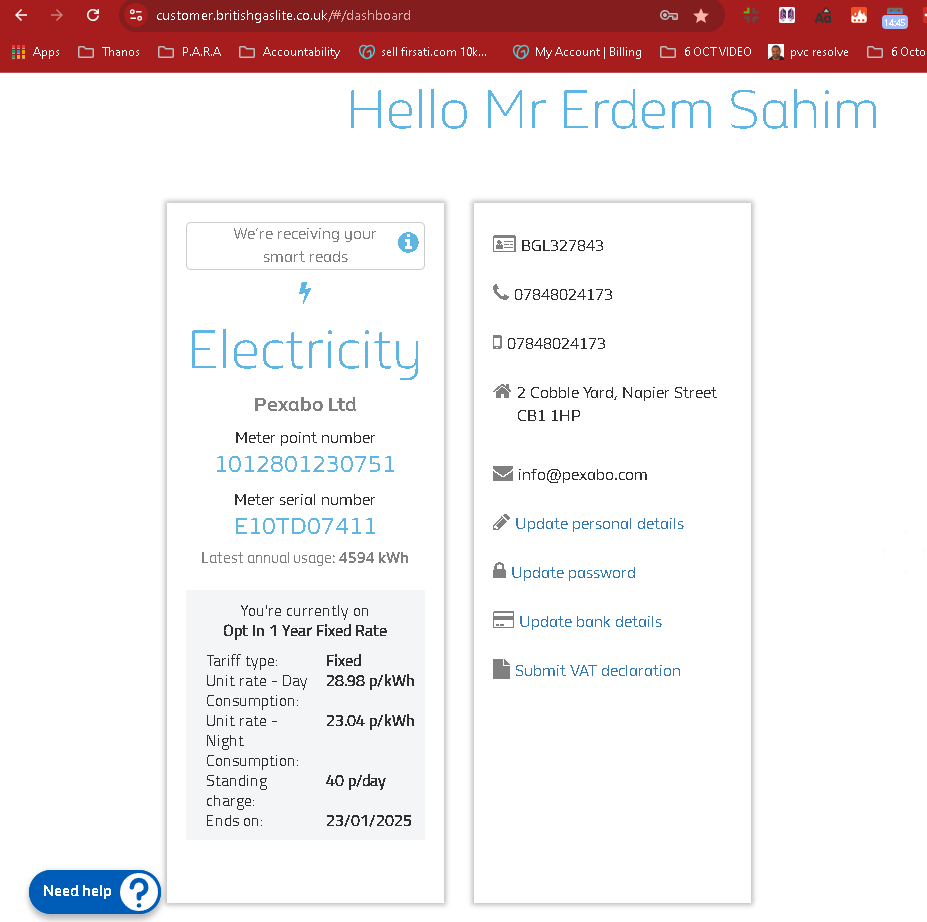Click the smart reads info icon
Screen dimensions: 927x922
point(408,242)
